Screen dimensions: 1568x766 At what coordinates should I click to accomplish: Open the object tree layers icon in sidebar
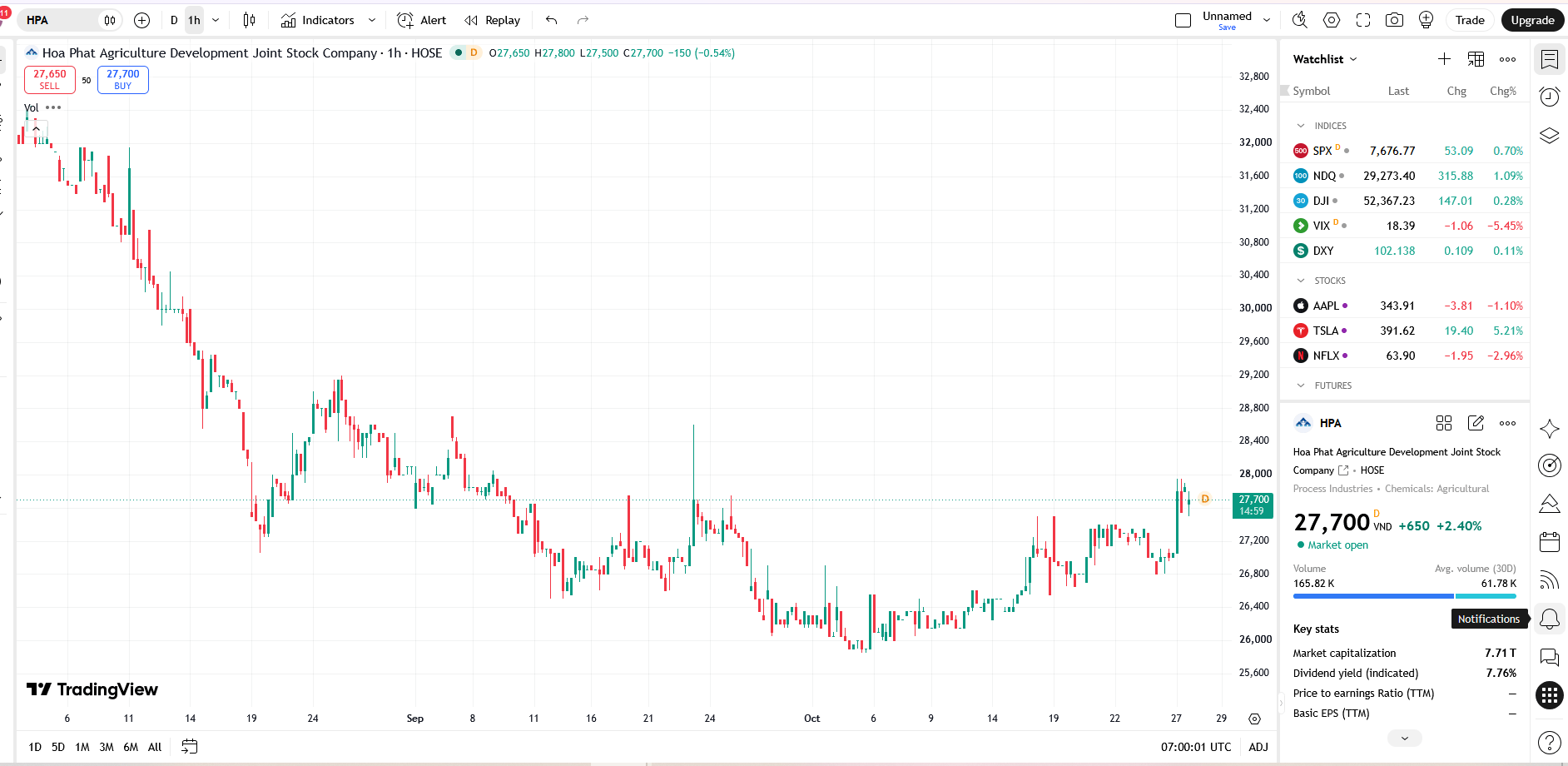coord(1550,136)
